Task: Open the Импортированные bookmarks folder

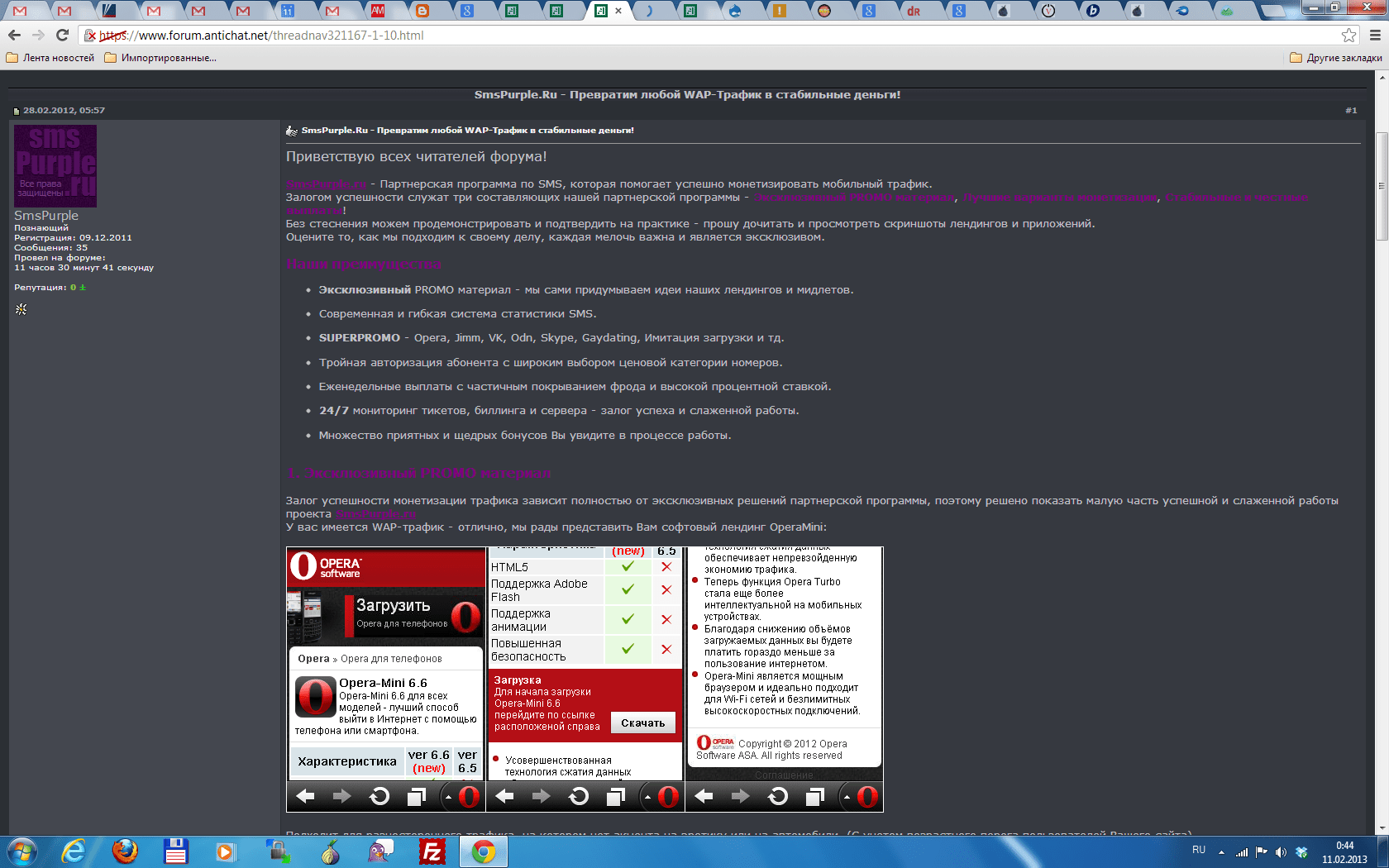Action: 160,58
